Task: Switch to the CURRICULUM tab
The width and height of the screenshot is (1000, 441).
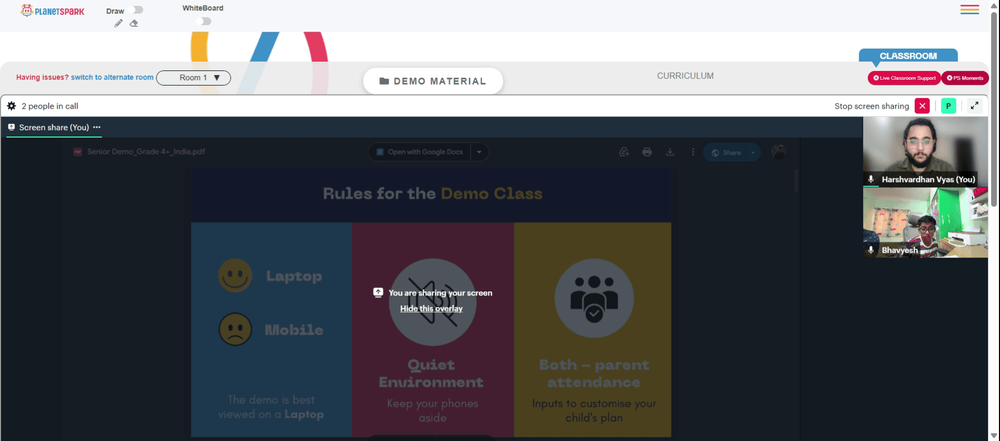Action: (686, 76)
